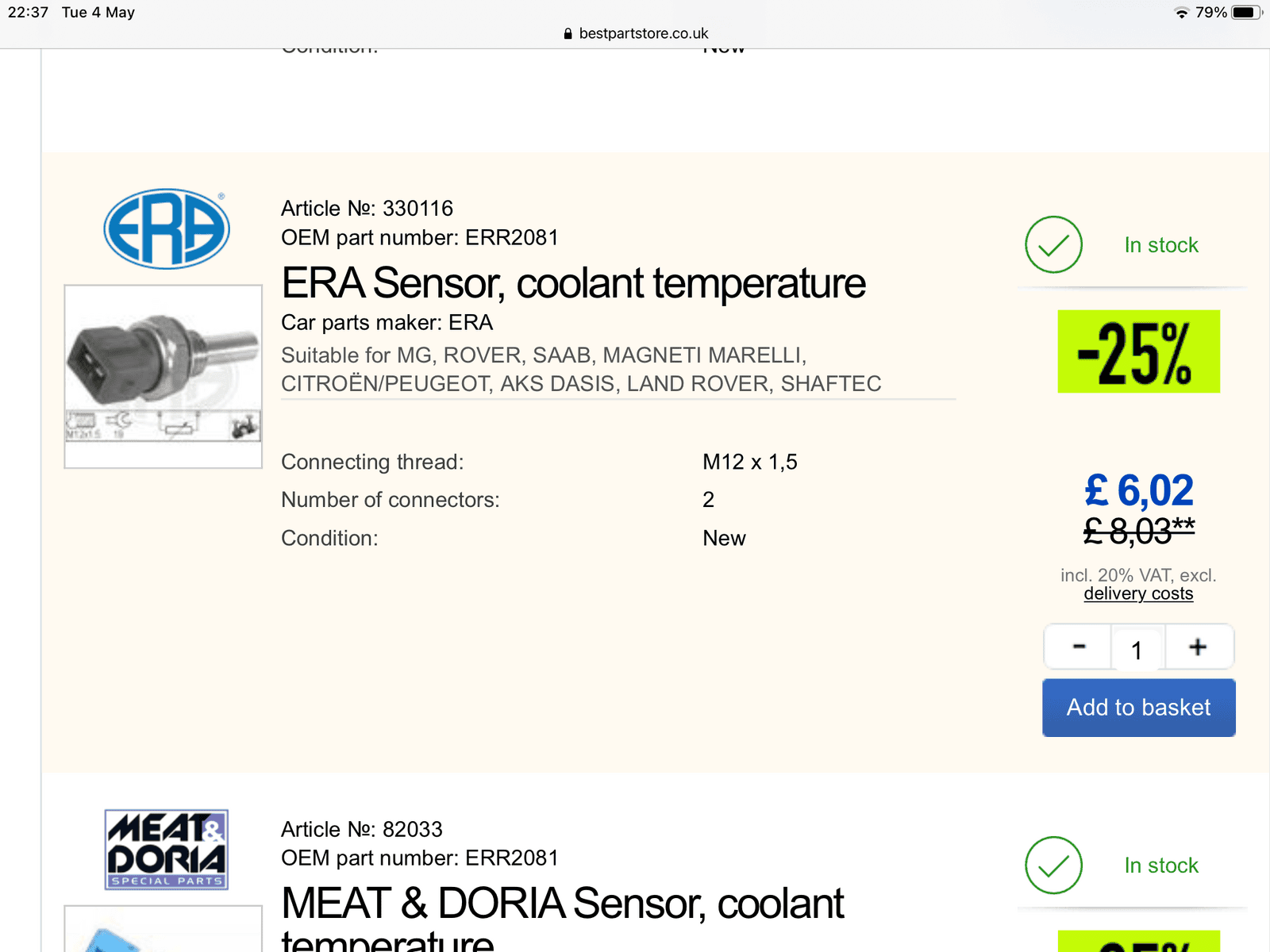Click Meat & Doria's green in-stock checkmark
The image size is (1270, 952).
1053,865
